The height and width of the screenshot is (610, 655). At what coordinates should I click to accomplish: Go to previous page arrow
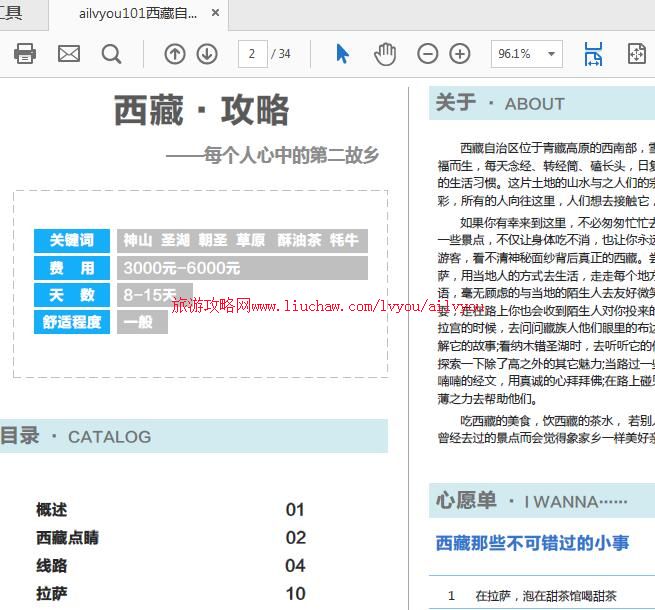[175, 54]
